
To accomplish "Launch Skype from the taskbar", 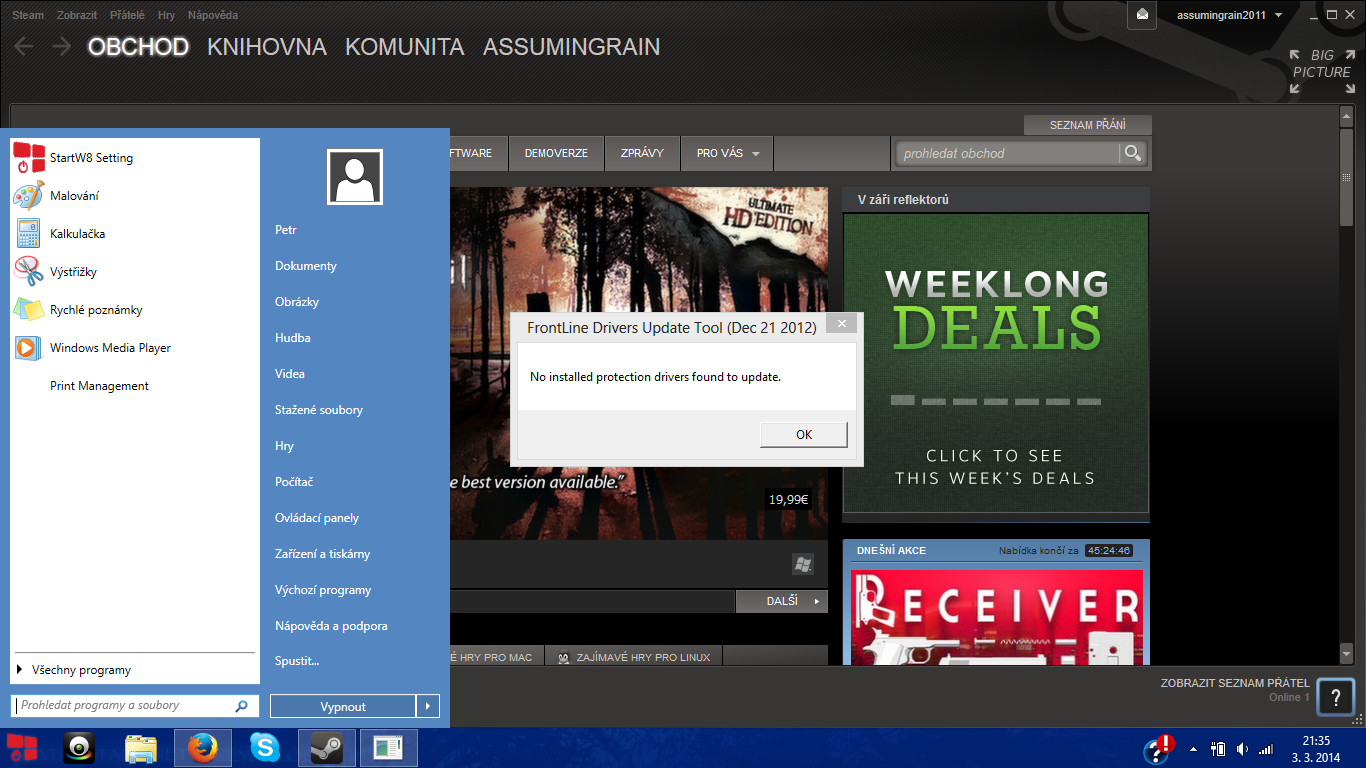I will 265,748.
